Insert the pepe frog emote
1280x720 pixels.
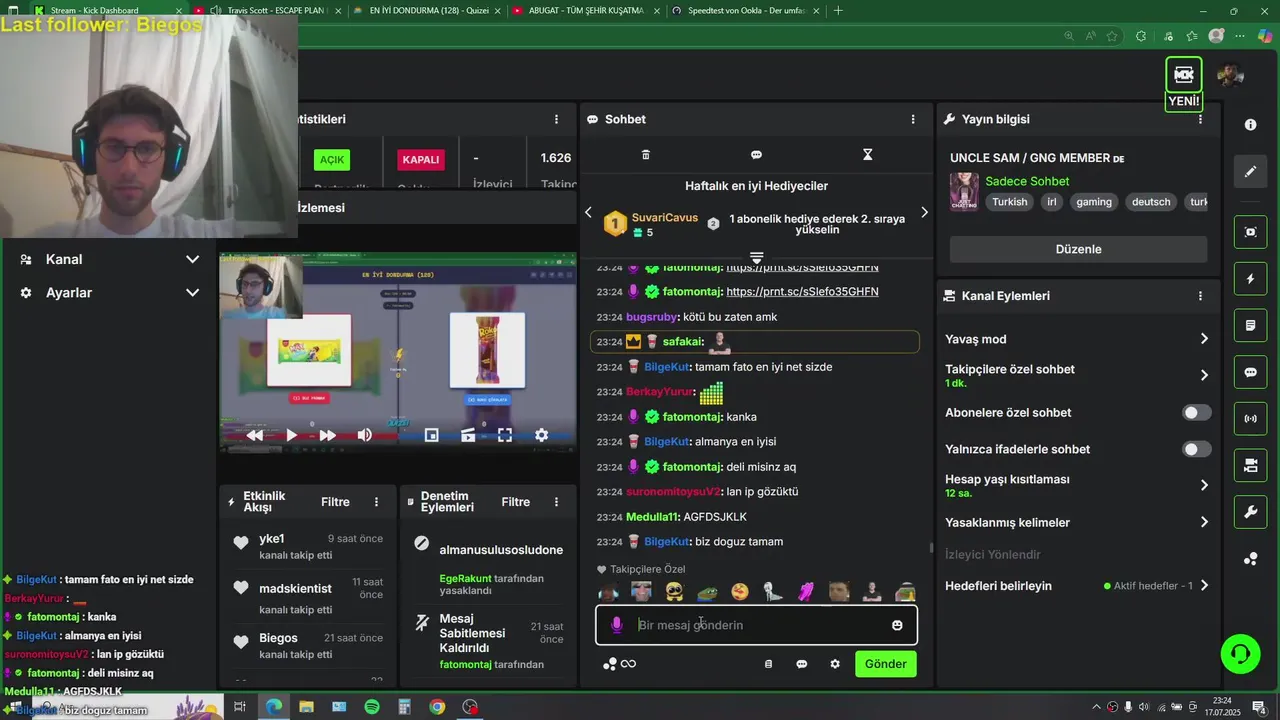[707, 592]
